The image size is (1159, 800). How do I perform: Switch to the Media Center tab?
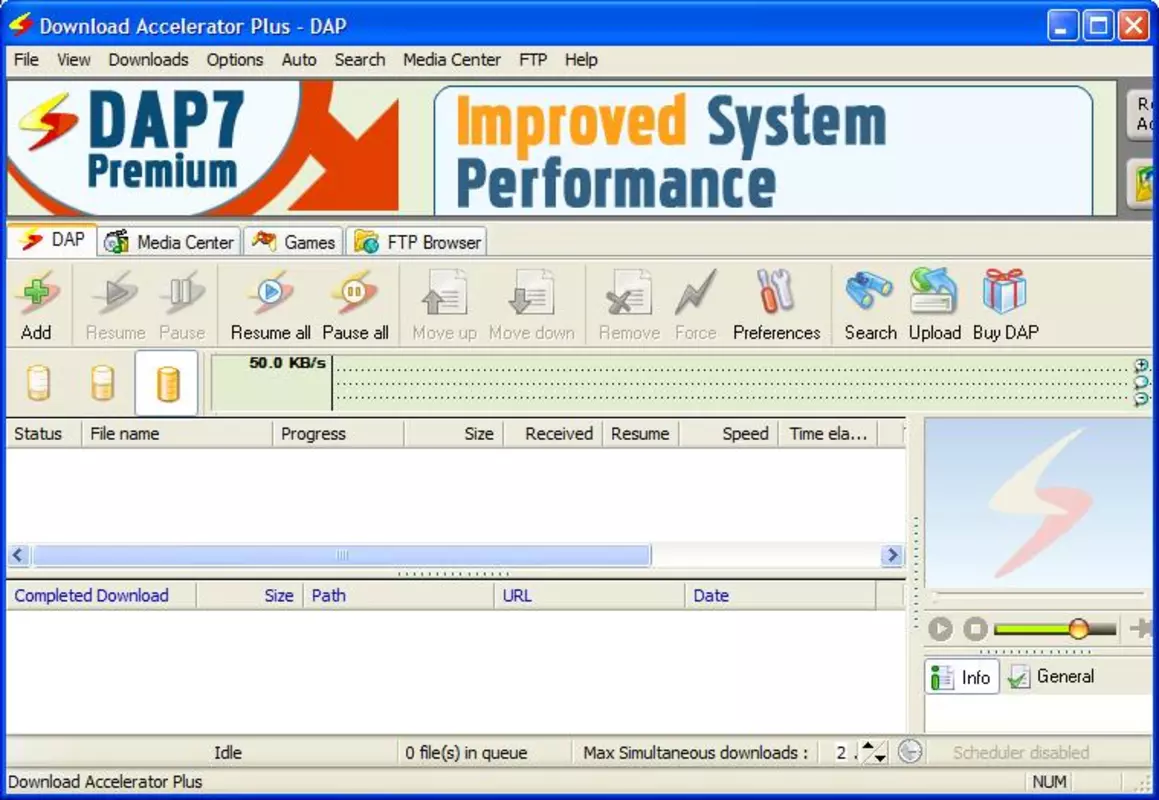coord(169,242)
